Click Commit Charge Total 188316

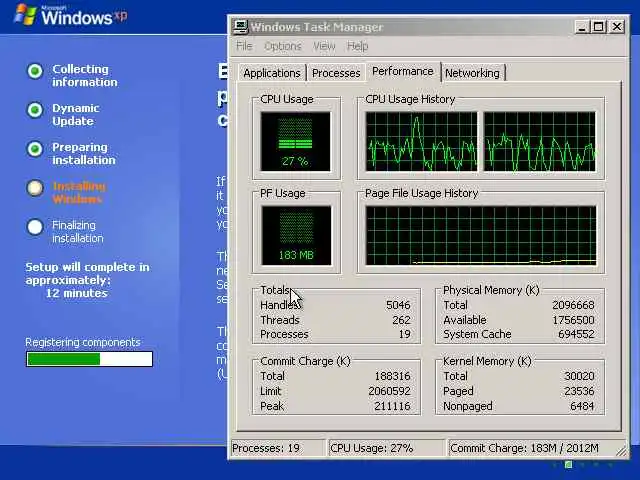pyautogui.click(x=392, y=376)
